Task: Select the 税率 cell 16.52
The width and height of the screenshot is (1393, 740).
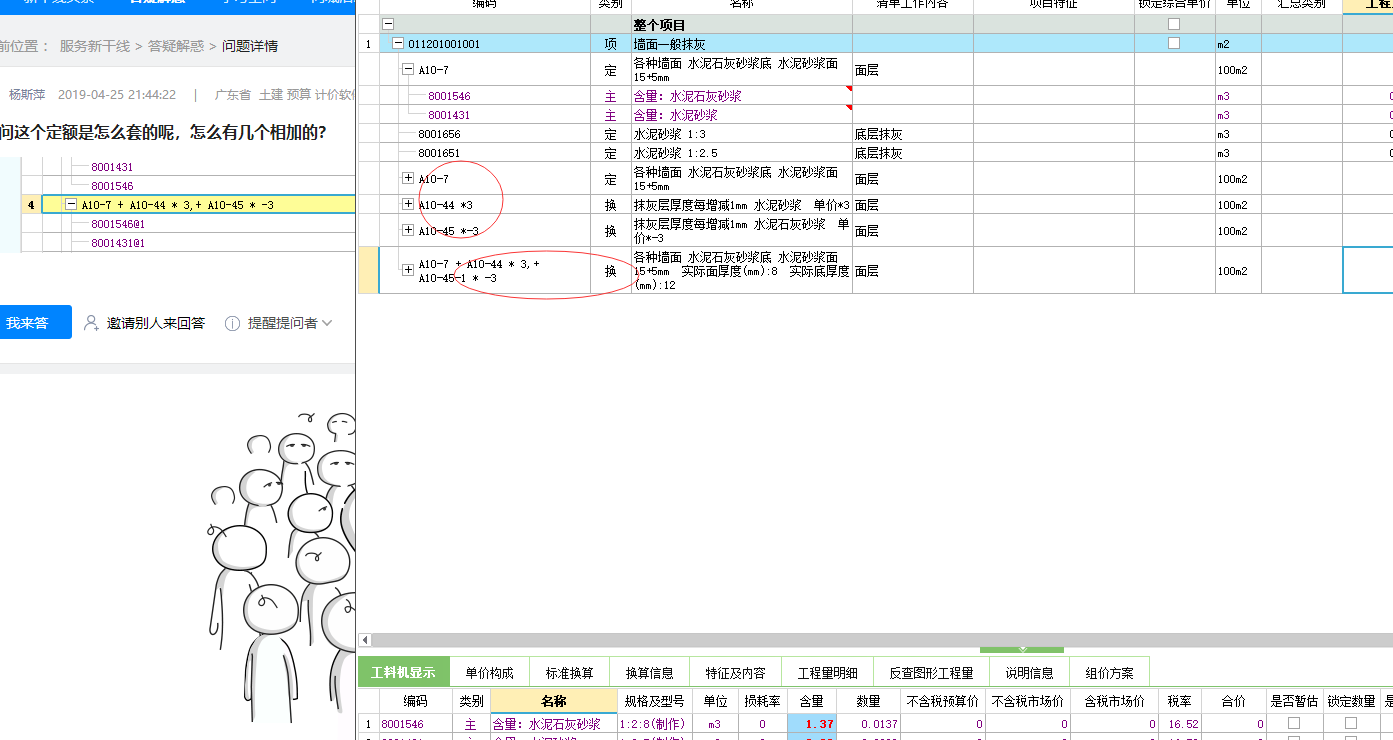Action: (1180, 723)
